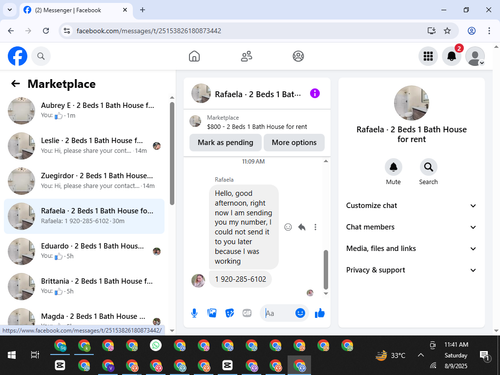Open more options dots beside message
The image size is (500, 375).
pos(315,227)
